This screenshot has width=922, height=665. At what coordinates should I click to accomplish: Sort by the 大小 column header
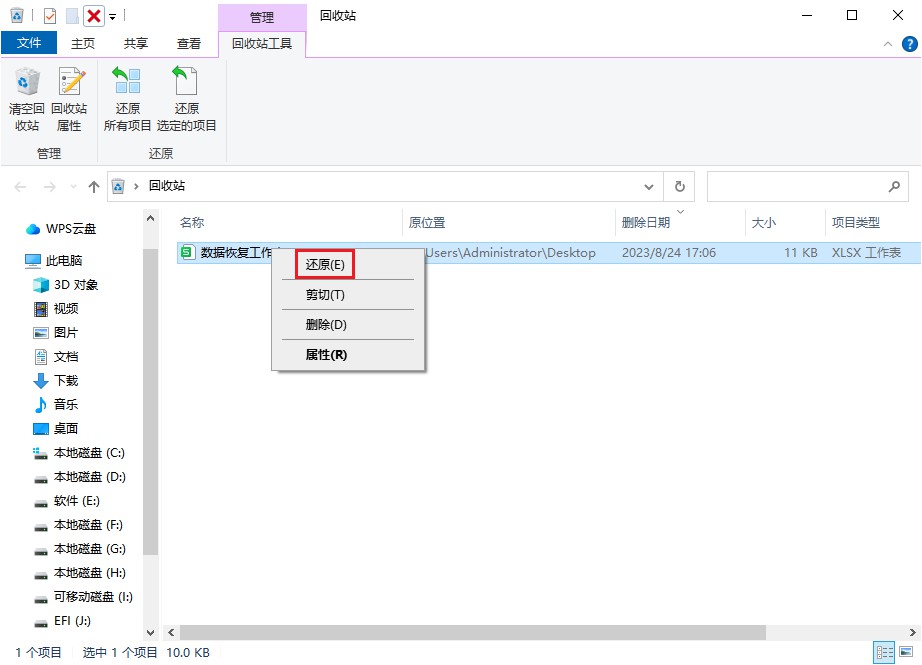763,223
